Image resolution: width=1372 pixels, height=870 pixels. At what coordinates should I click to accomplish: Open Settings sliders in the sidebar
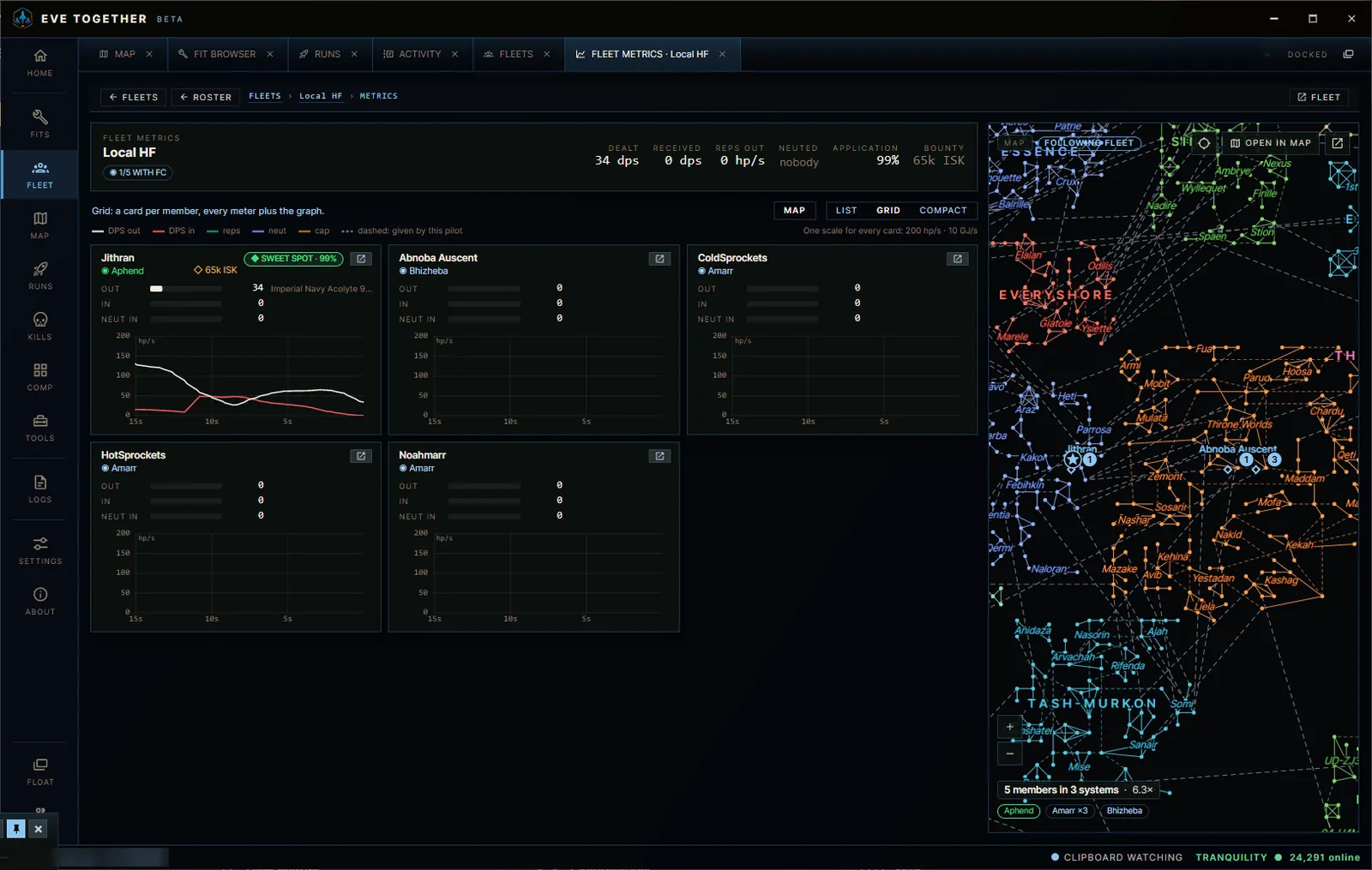(39, 551)
